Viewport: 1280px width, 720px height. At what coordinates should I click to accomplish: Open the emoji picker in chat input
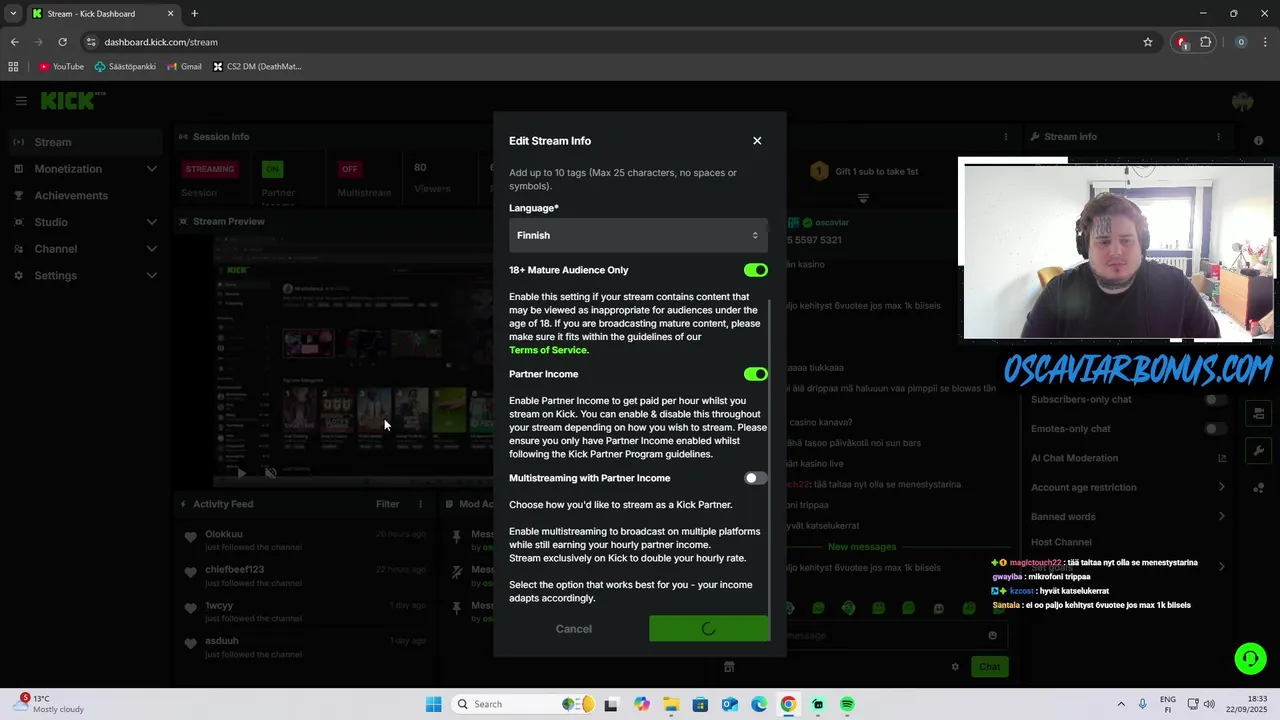992,635
